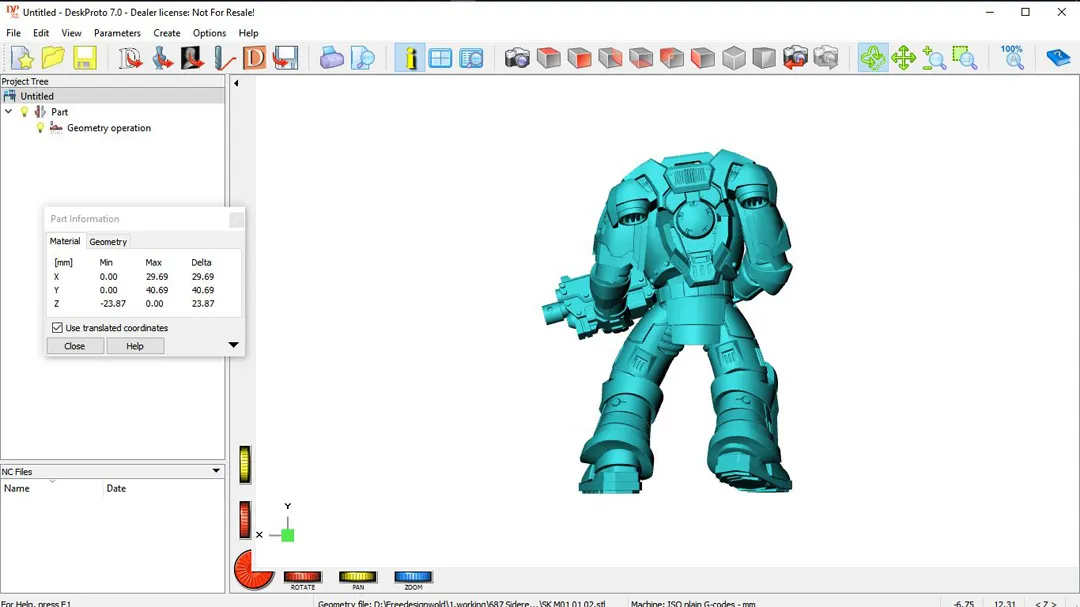The image size is (1080, 607).
Task: Click the vertical yellow thumbwheel
Action: [245, 464]
